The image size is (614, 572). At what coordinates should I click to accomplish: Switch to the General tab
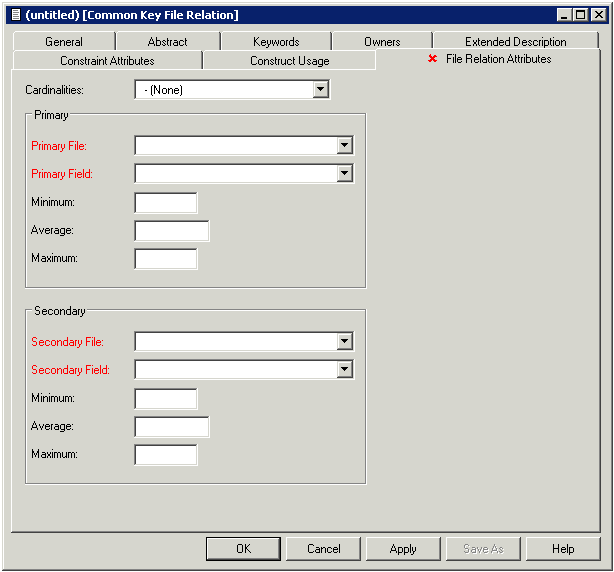pos(64,42)
